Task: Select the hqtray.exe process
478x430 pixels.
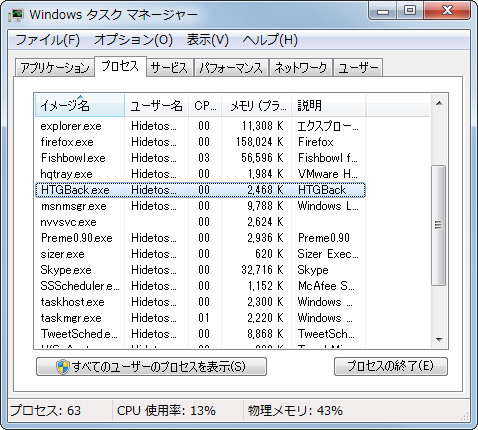Action: (200, 174)
